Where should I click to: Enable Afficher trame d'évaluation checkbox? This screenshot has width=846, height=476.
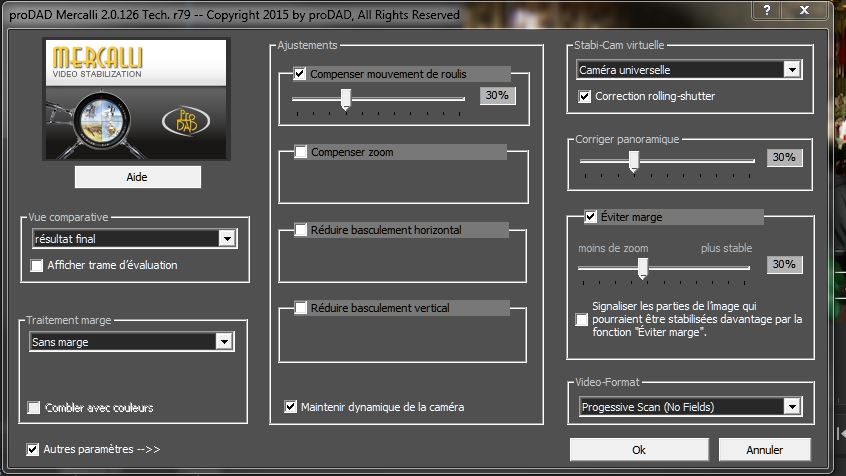click(37, 266)
